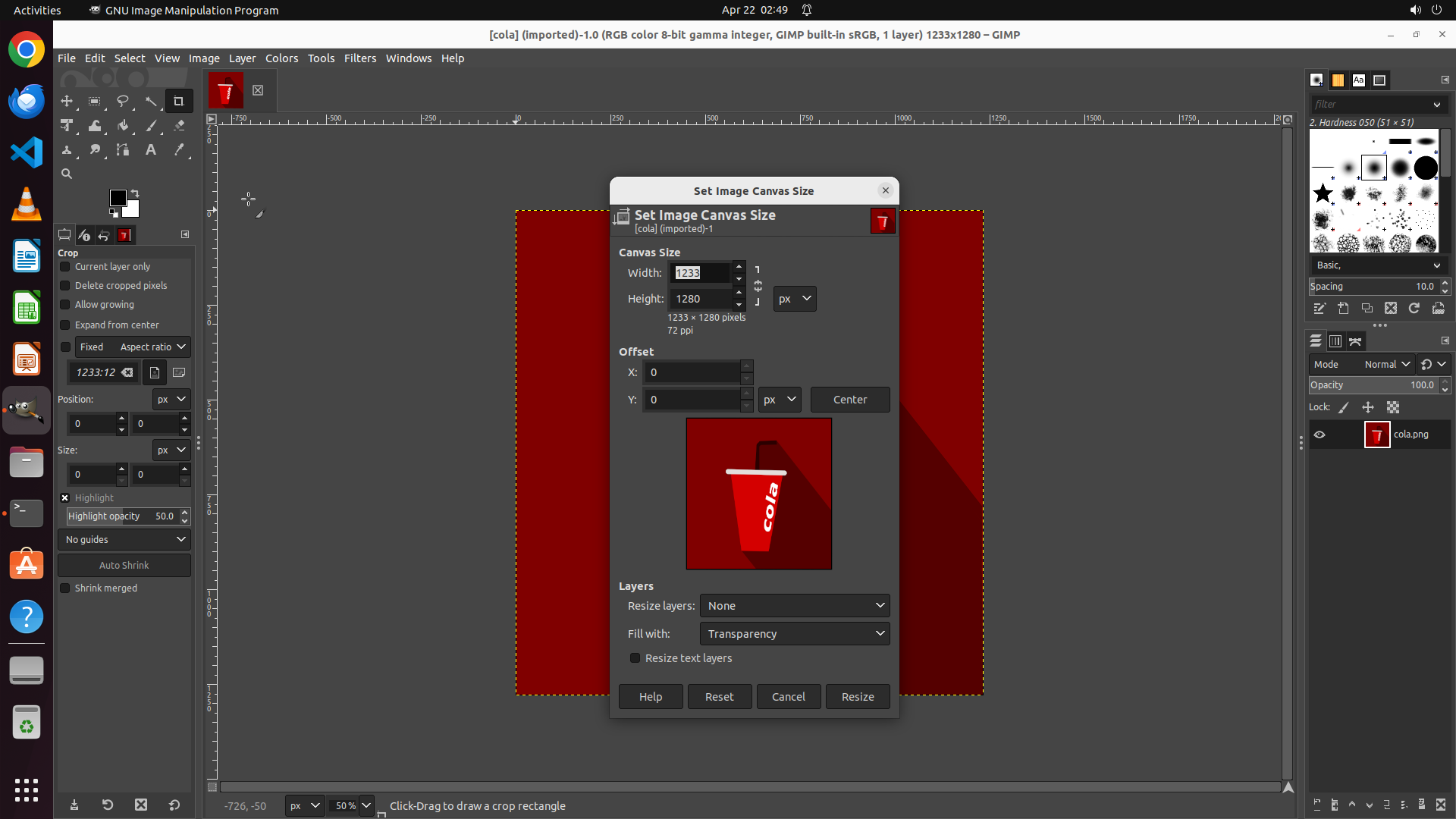Click the Resize button
This screenshot has height=819, width=1456.
pos(857,697)
